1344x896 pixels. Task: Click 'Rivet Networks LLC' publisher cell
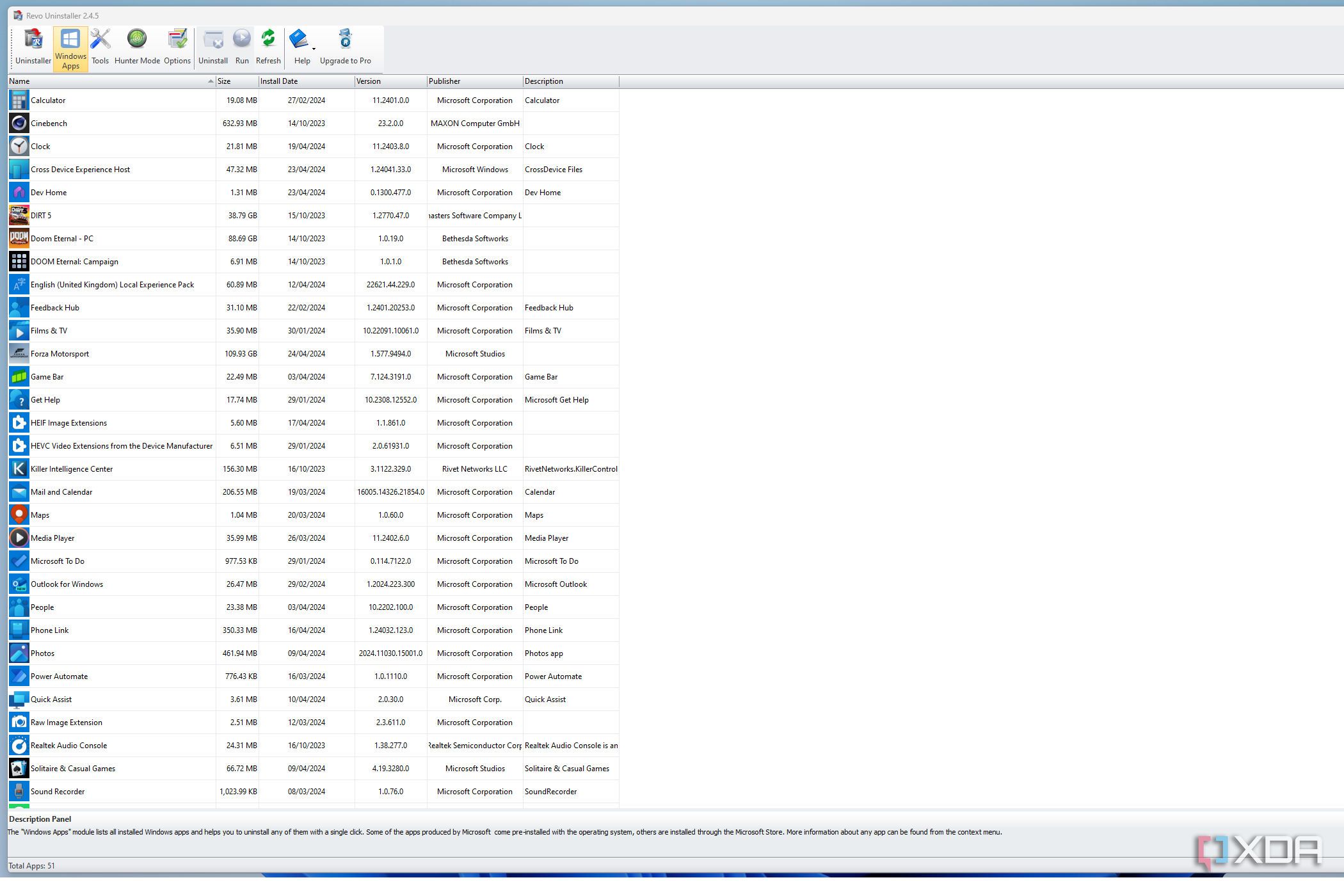475,469
